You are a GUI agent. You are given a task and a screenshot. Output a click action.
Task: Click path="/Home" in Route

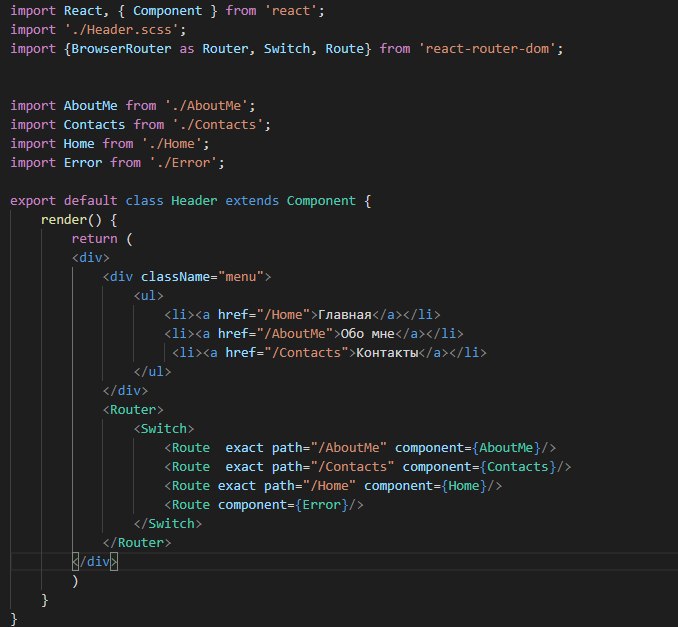click(x=310, y=486)
